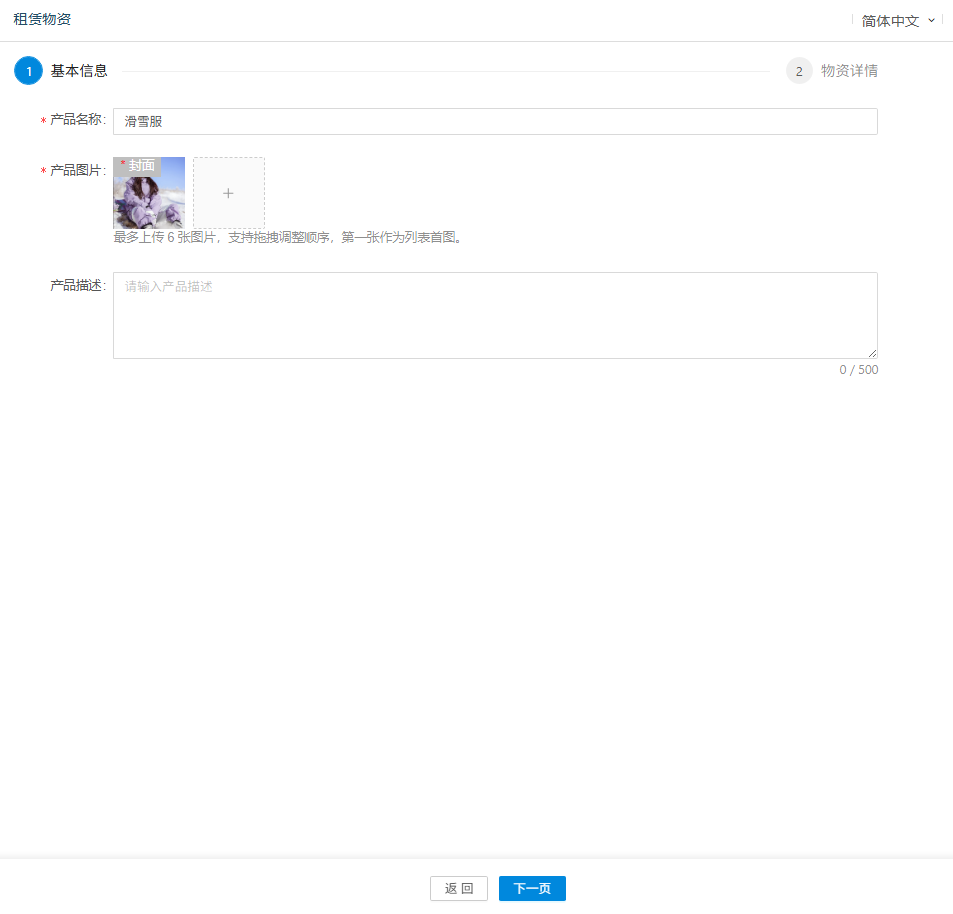Open the 简体中文 language dropdown
Image resolution: width=953 pixels, height=914 pixels.
(x=898, y=21)
